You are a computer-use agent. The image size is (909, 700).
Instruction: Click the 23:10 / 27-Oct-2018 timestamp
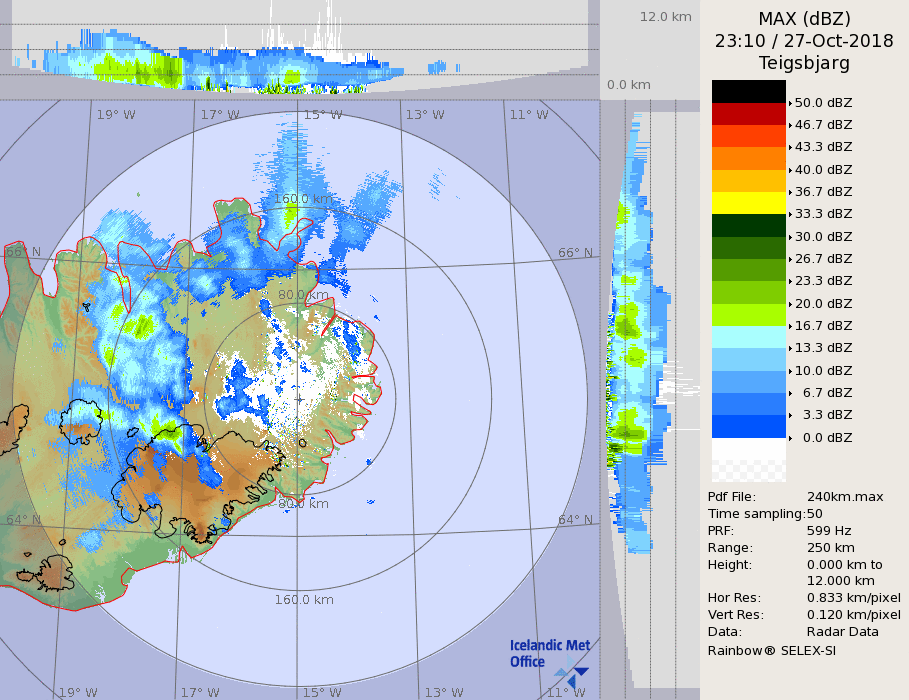[804, 41]
